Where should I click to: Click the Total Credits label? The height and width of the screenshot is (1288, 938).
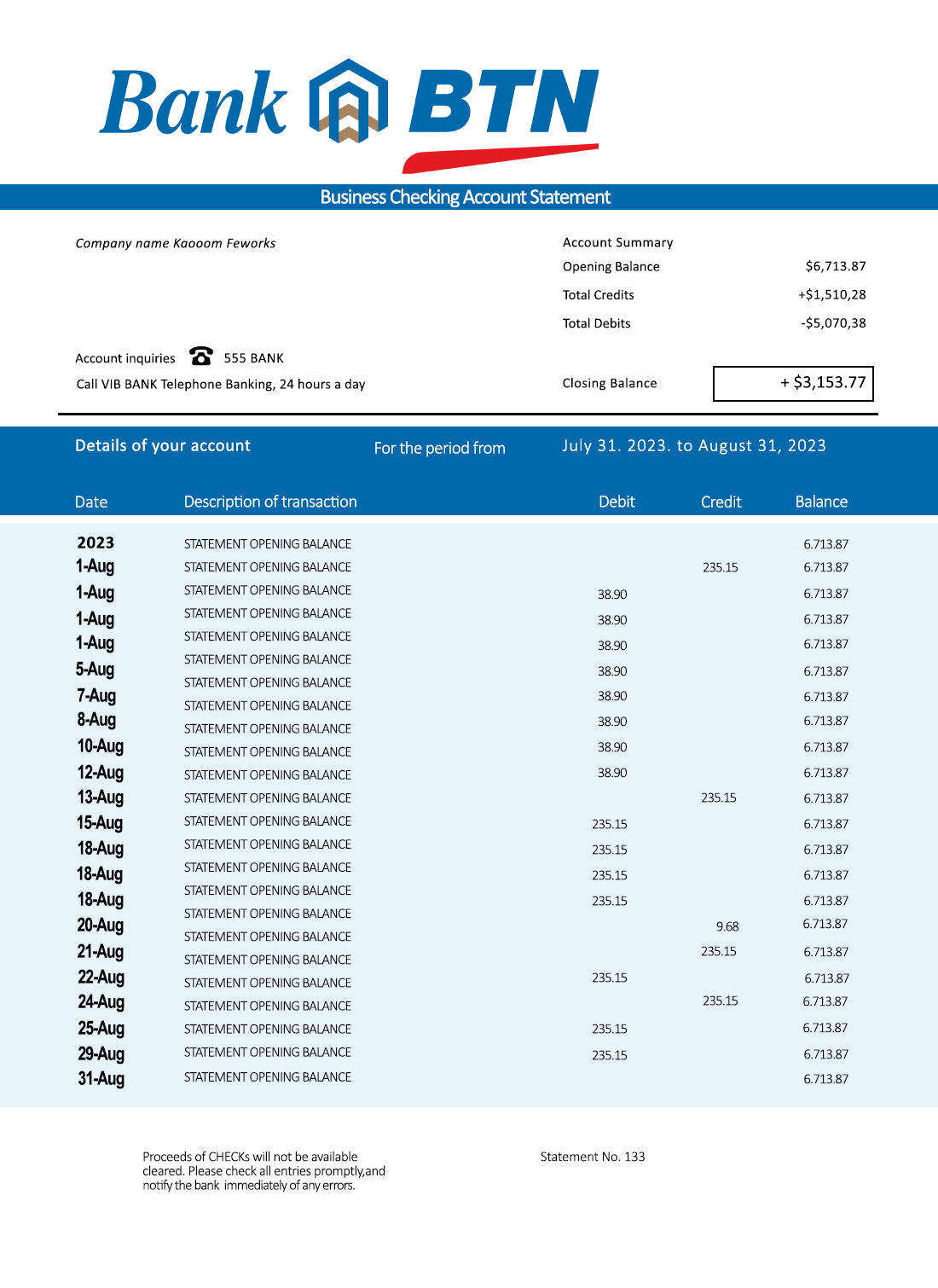point(598,295)
